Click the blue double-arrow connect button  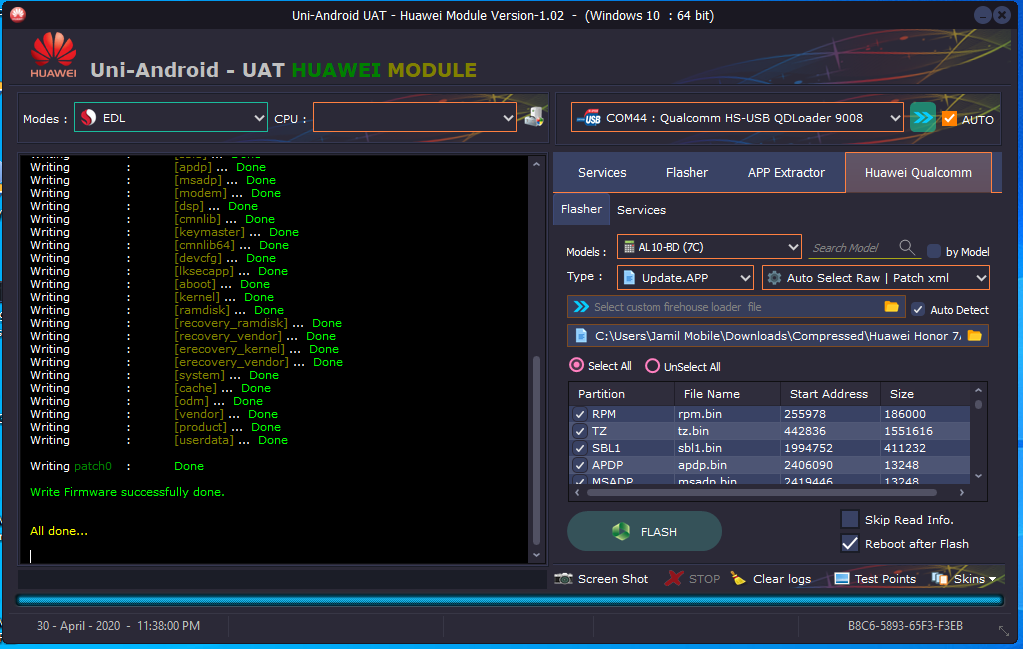[x=923, y=117]
